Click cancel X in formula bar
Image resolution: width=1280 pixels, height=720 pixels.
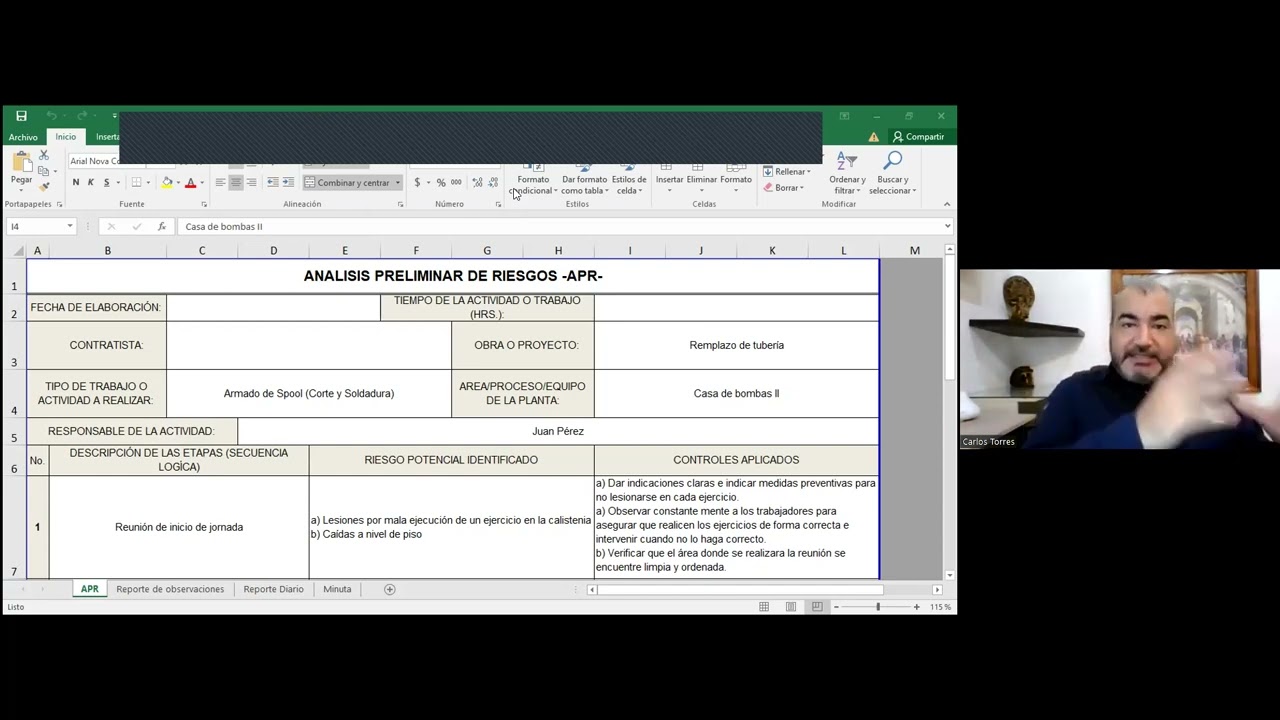(111, 226)
